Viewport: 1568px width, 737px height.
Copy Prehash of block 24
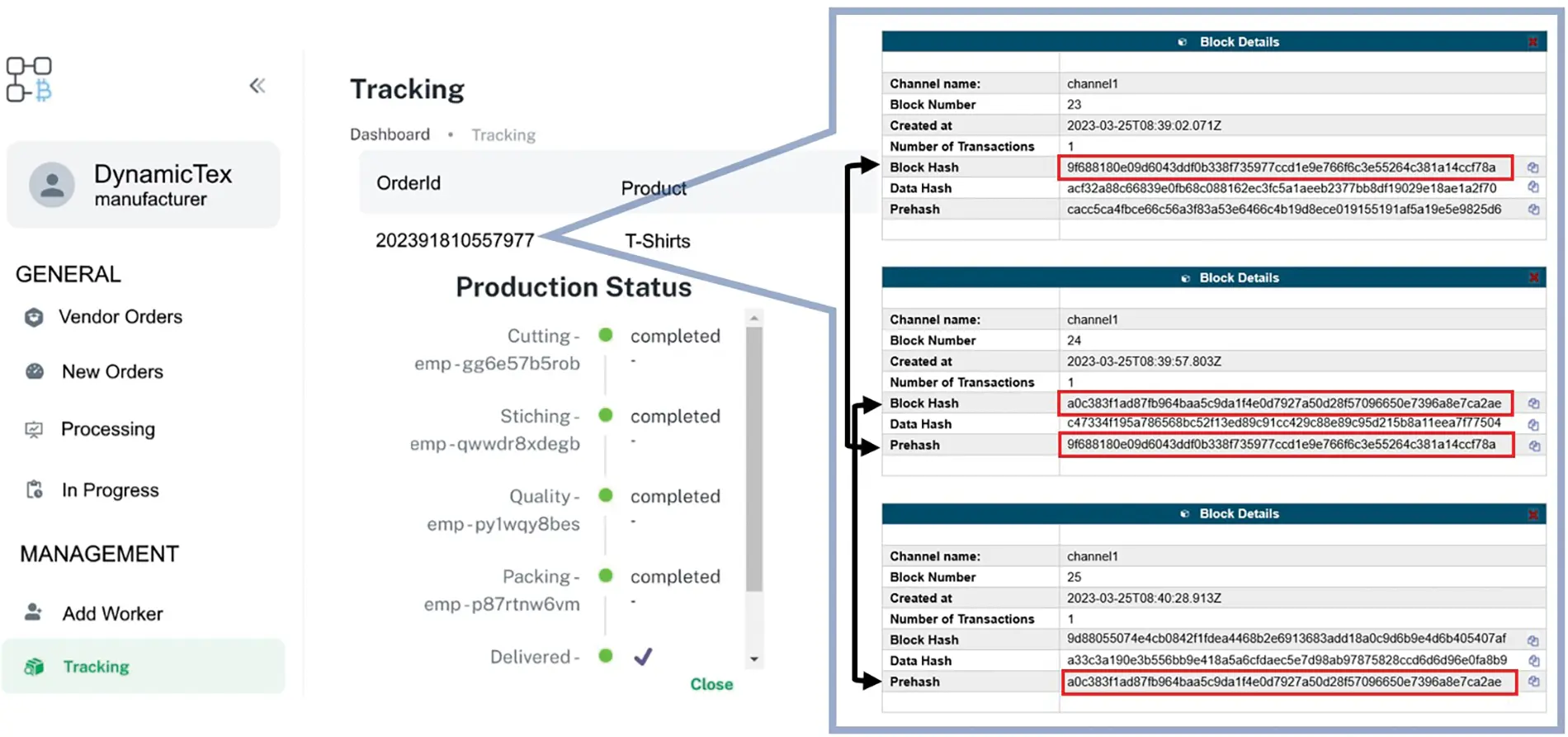click(x=1534, y=446)
